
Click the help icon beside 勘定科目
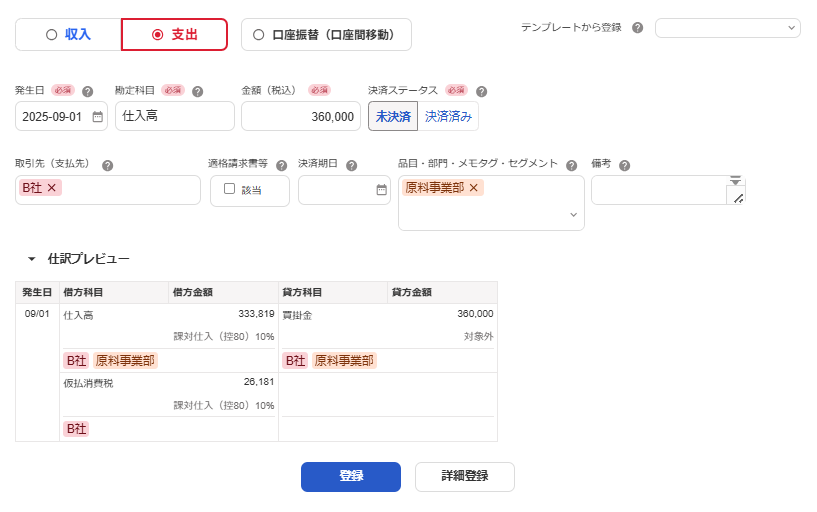coord(197,92)
